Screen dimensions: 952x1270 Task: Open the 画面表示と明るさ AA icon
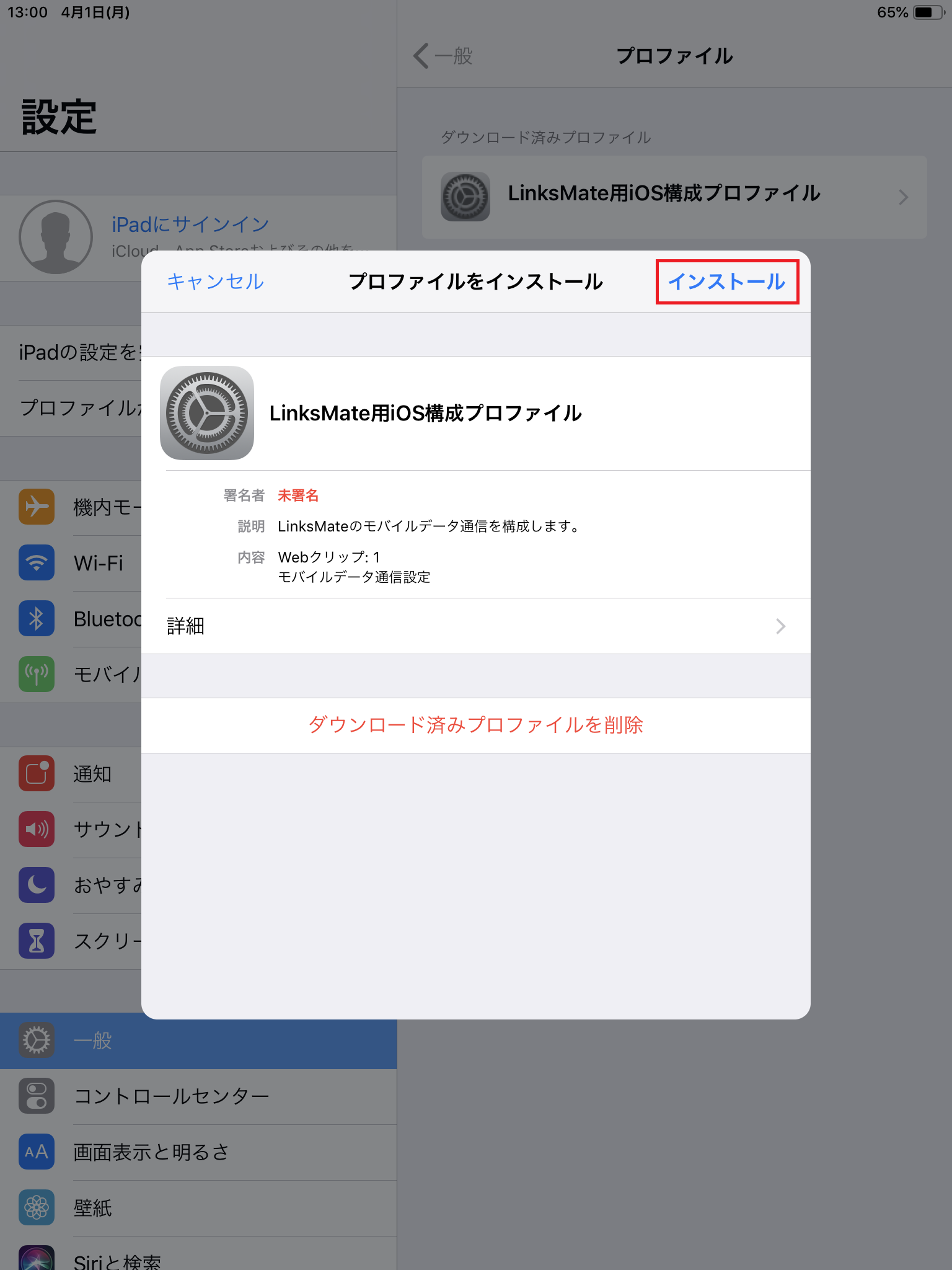click(x=37, y=1152)
